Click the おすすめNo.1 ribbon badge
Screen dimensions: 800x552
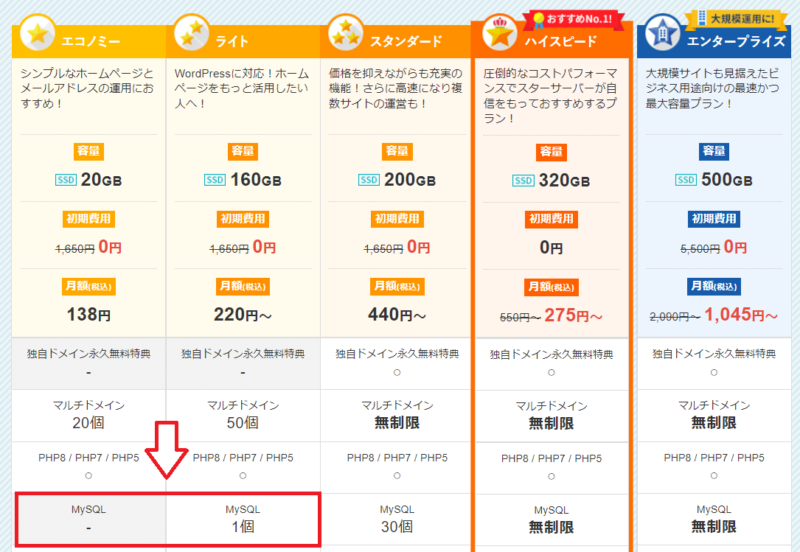pos(567,18)
